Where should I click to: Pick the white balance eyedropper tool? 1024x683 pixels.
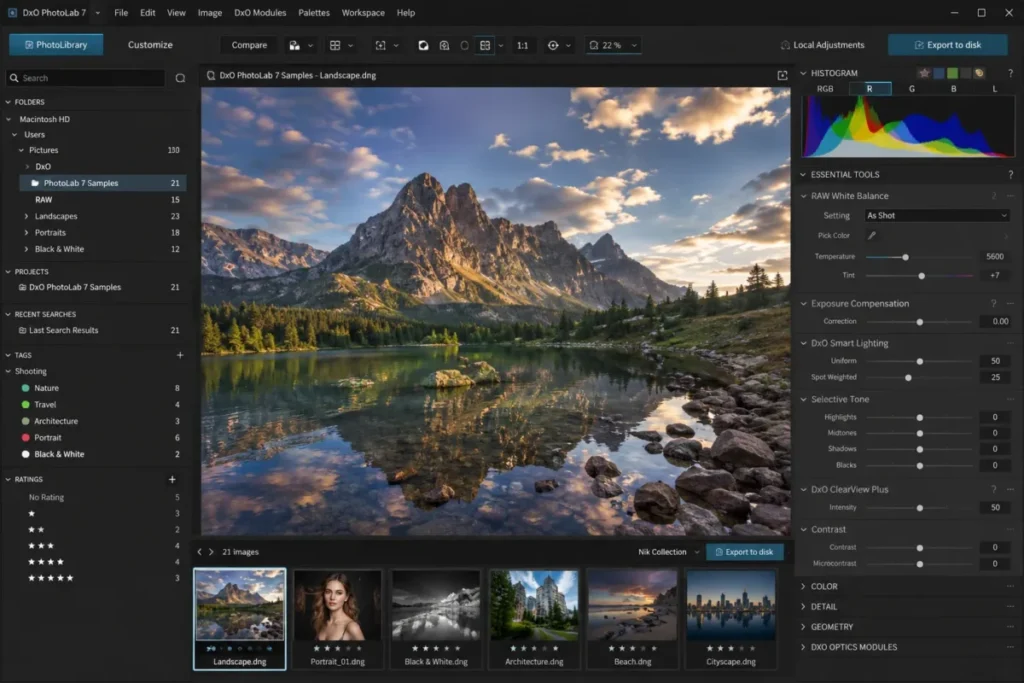pyautogui.click(x=872, y=235)
